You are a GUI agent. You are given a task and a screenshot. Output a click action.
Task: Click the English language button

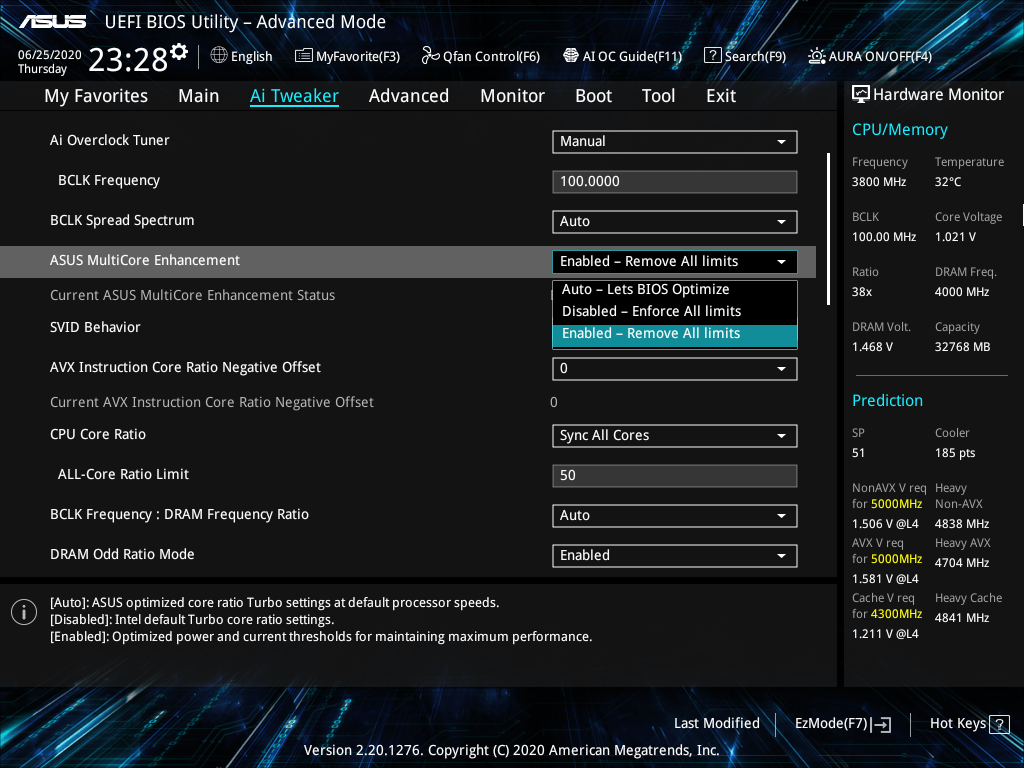pos(251,56)
